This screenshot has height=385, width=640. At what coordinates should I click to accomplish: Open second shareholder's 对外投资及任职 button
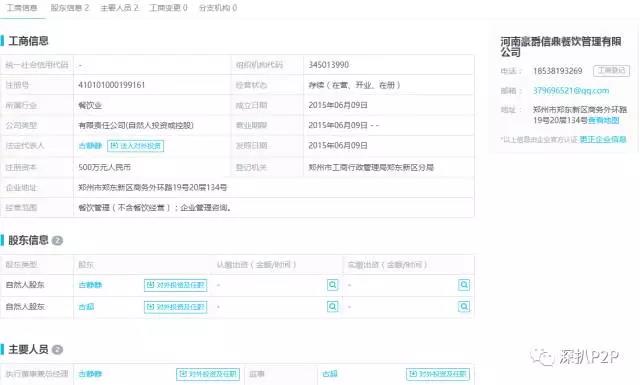(x=176, y=307)
